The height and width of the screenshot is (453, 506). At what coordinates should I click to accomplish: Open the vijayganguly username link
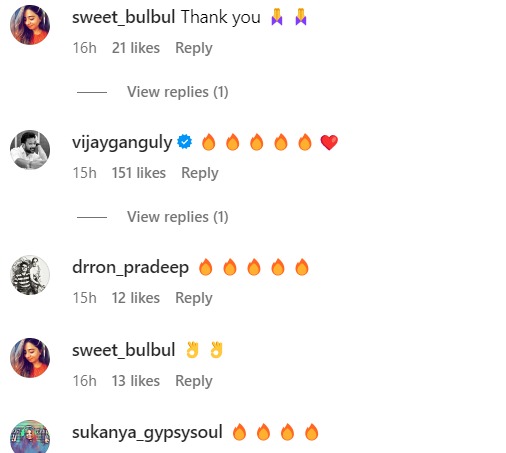pyautogui.click(x=122, y=143)
